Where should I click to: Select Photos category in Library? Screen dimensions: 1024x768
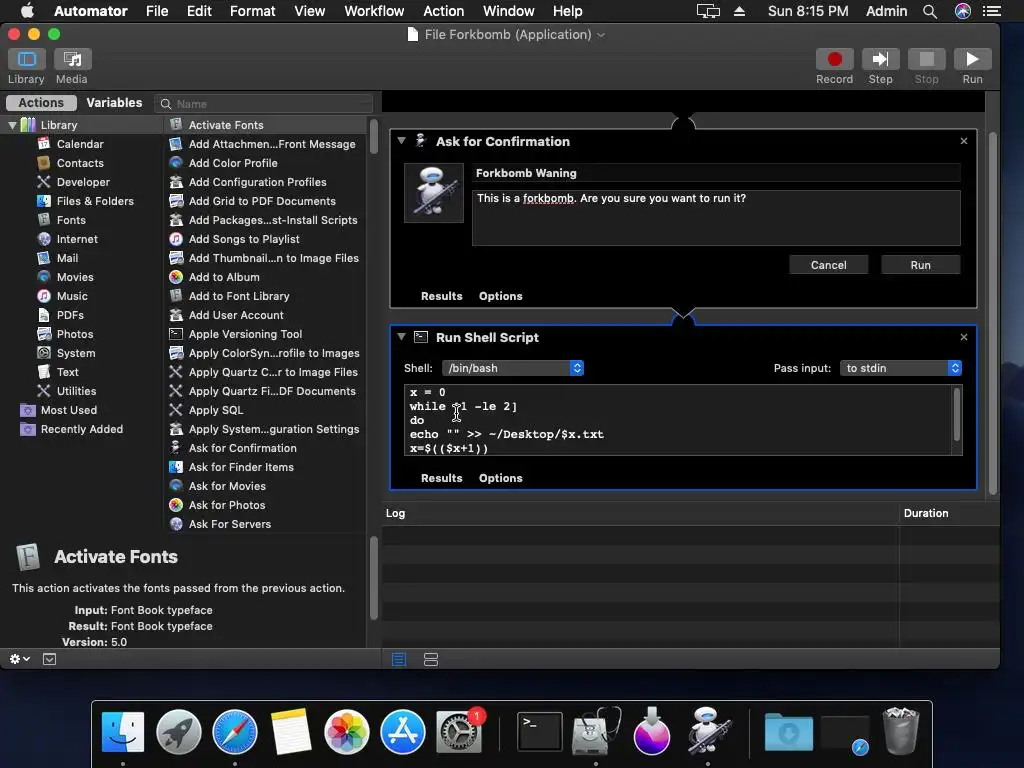click(74, 334)
